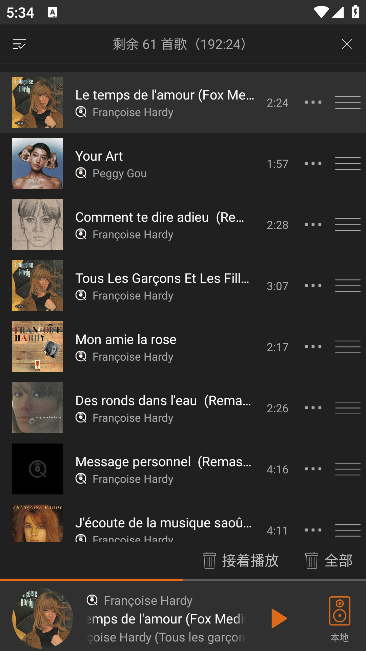This screenshot has width=366, height=651.
Task: Close the play queue panel
Action: click(346, 44)
